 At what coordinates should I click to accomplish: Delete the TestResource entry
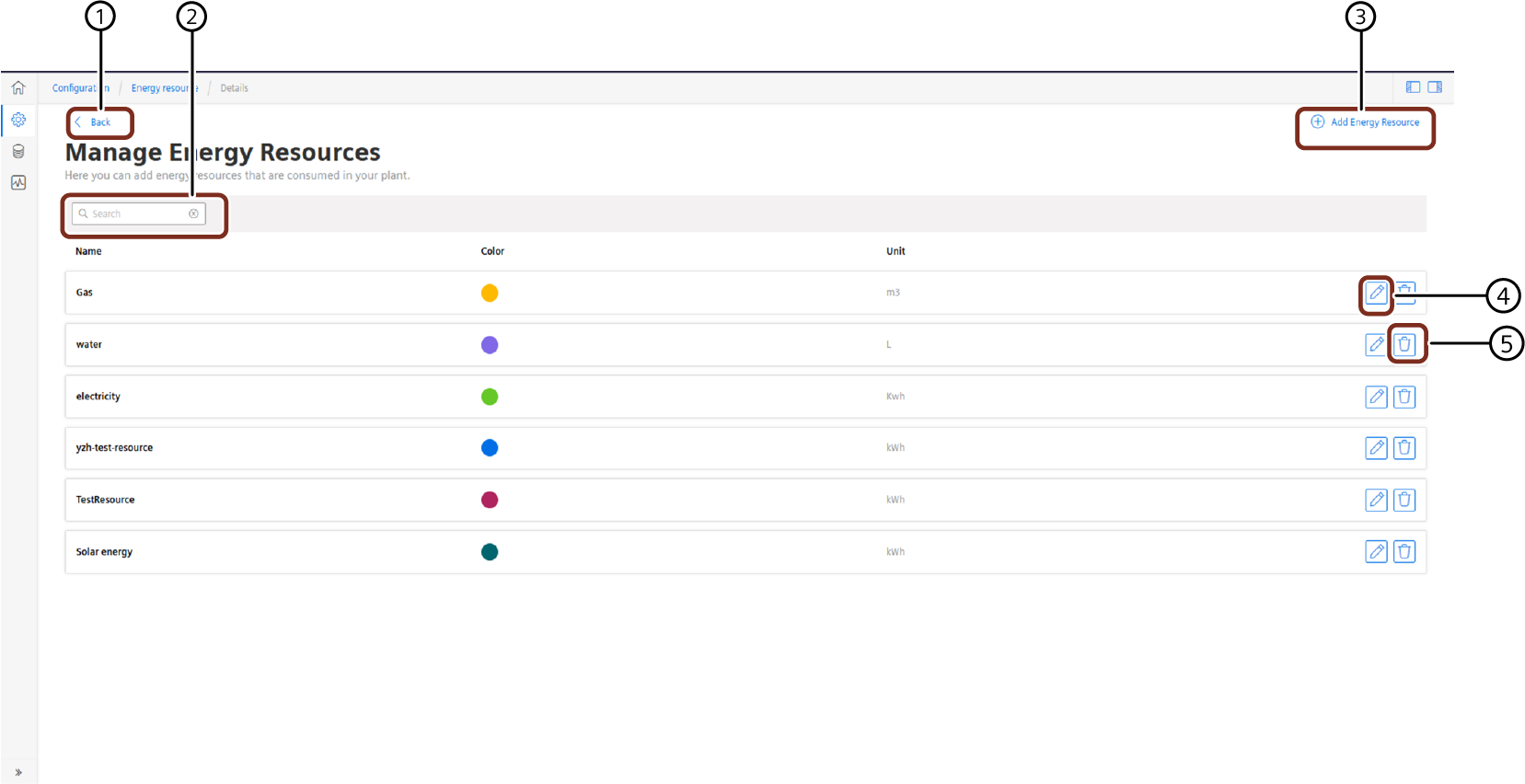1404,500
